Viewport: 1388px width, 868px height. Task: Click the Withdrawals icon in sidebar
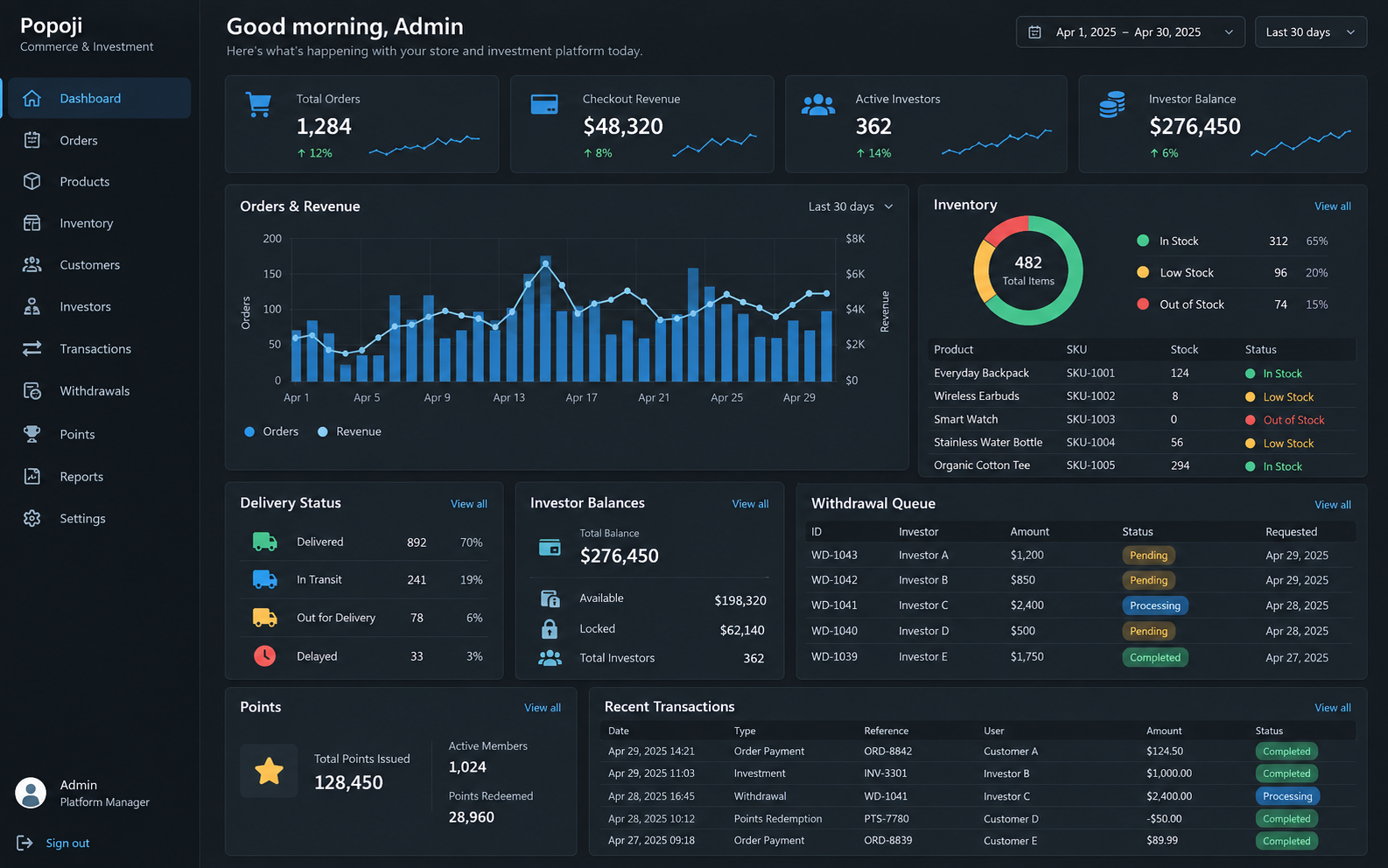click(x=32, y=390)
